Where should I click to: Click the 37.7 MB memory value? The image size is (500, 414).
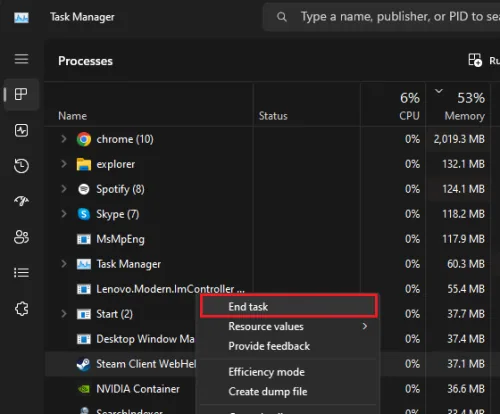[x=466, y=314]
